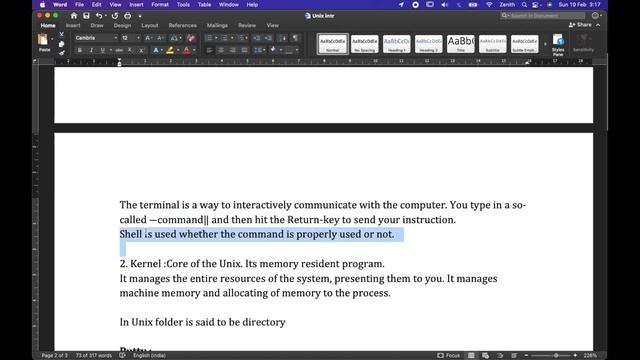This screenshot has height=360, width=640.
Task: Open the Format menu in menu bar
Action: pos(160,5)
